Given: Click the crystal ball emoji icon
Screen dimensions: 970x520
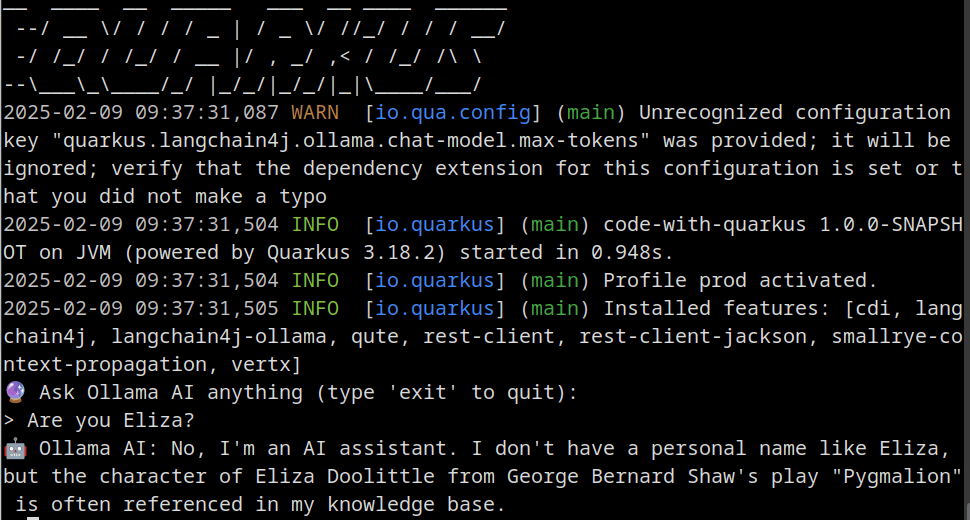Looking at the screenshot, I should [x=15, y=392].
